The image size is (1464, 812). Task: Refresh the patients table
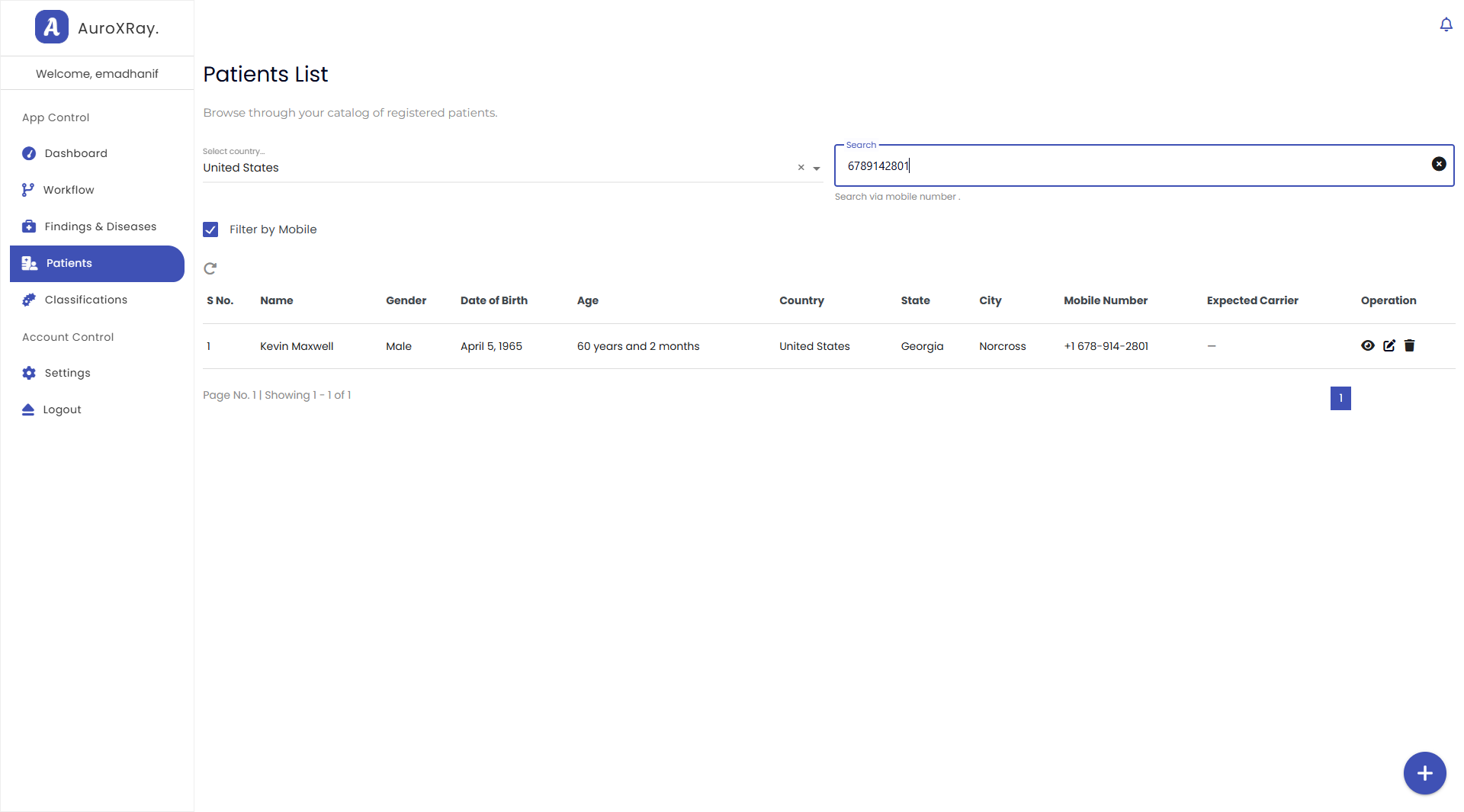point(210,268)
